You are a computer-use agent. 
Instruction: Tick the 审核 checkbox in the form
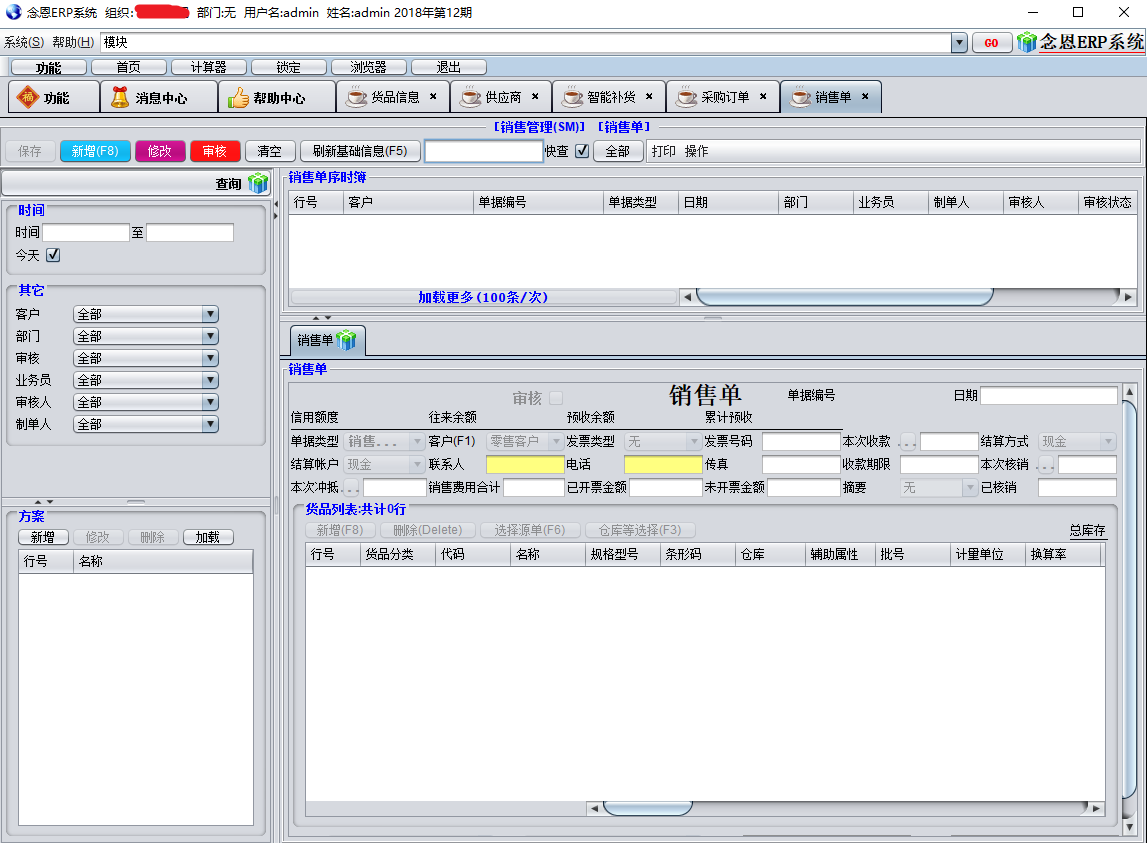click(556, 397)
